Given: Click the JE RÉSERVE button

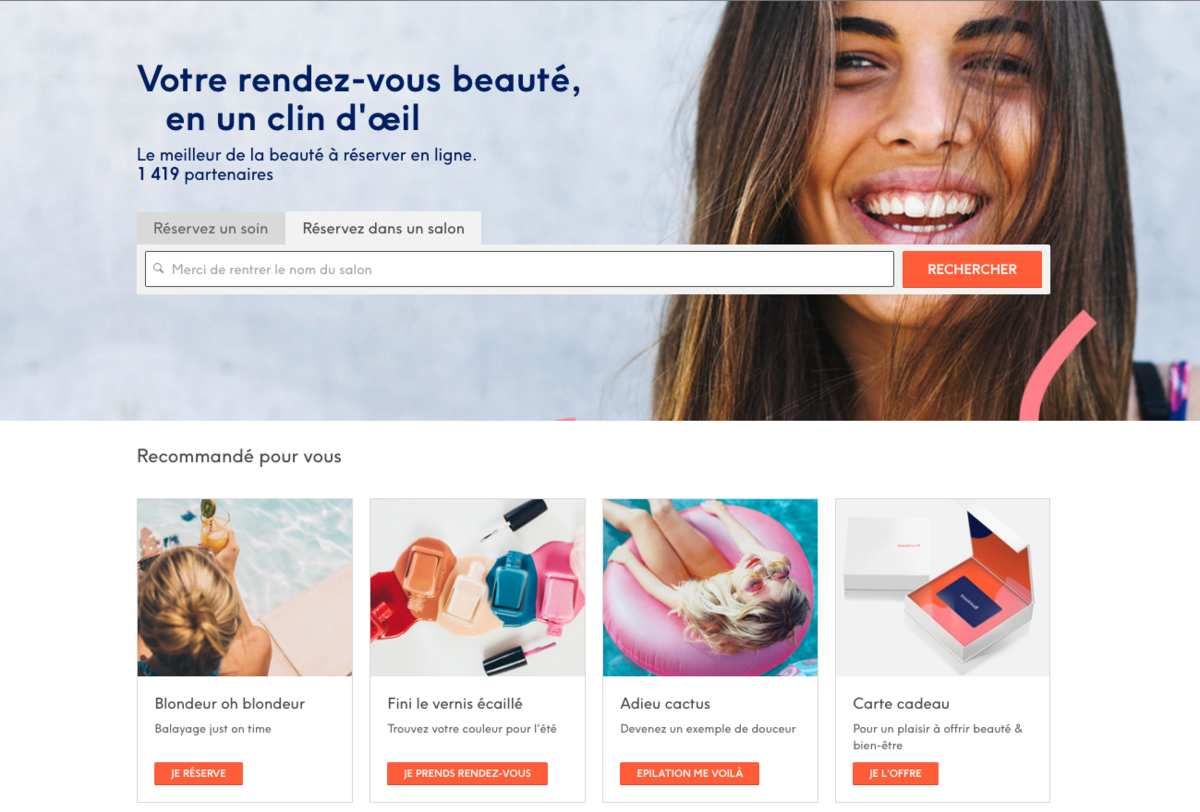Looking at the screenshot, I should [x=198, y=774].
